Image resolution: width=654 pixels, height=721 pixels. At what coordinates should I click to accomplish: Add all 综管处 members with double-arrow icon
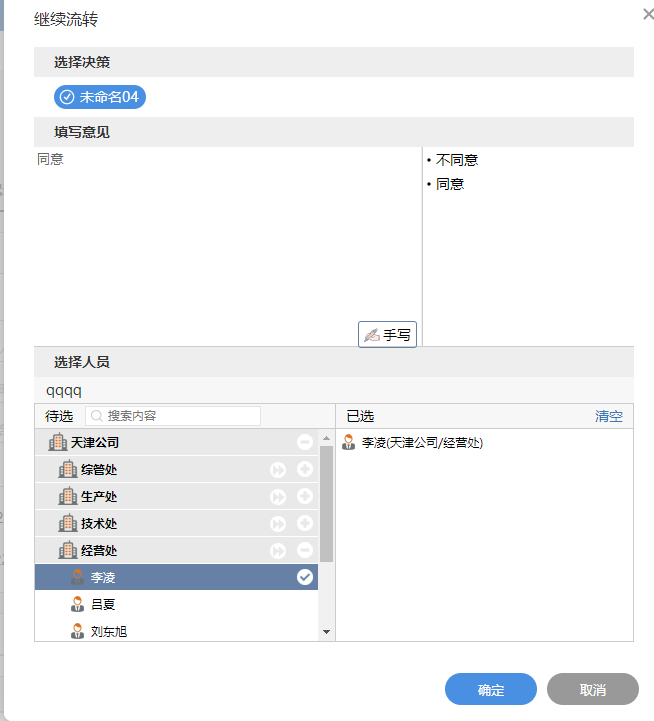278,470
